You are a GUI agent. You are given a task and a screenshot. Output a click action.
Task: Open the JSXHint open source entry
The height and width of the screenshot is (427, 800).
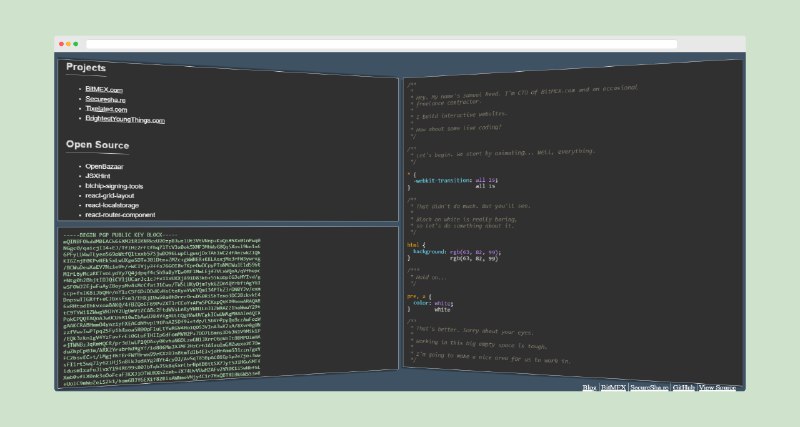click(97, 176)
